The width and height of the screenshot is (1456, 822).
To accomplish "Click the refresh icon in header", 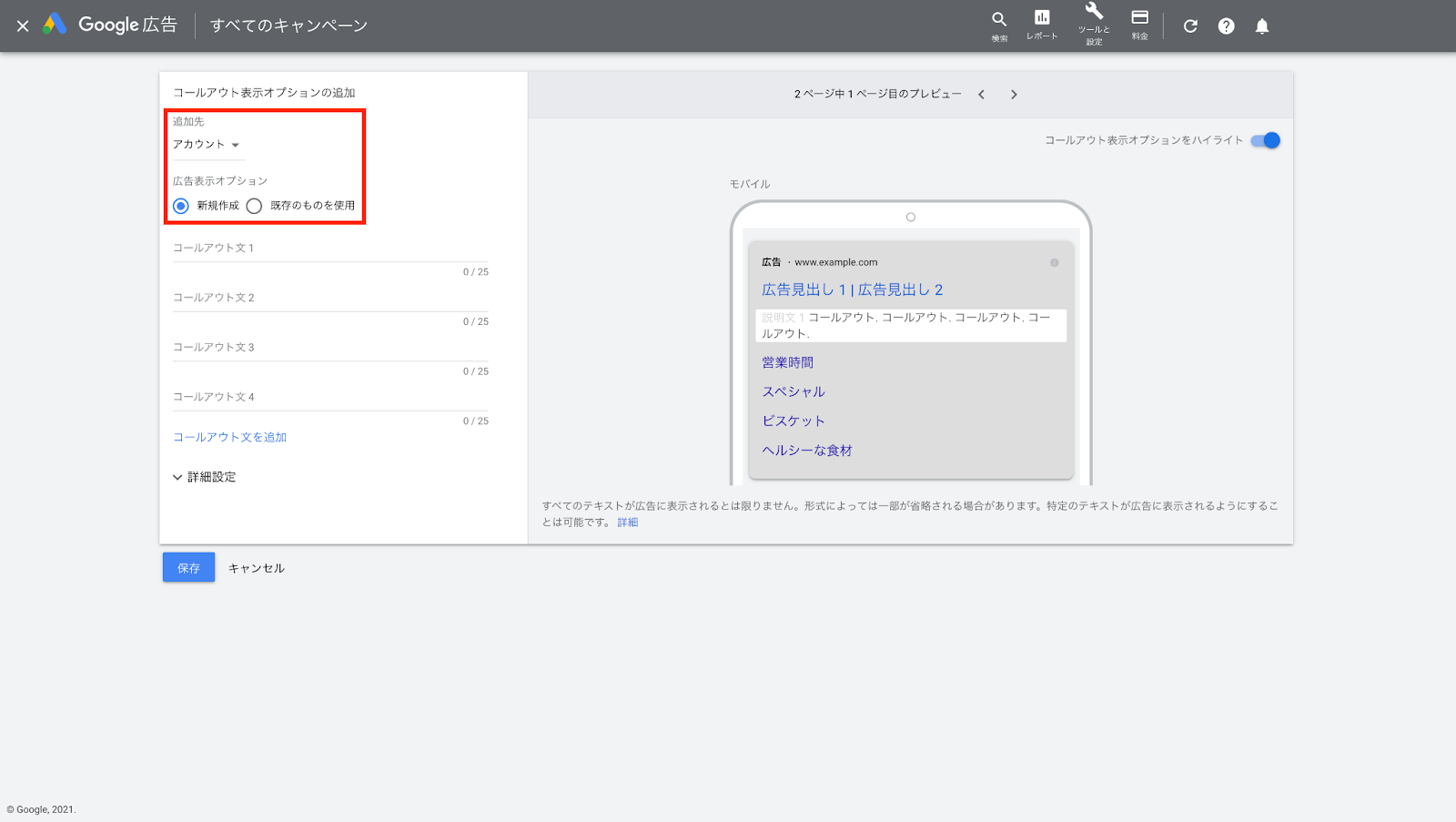I will pyautogui.click(x=1190, y=25).
